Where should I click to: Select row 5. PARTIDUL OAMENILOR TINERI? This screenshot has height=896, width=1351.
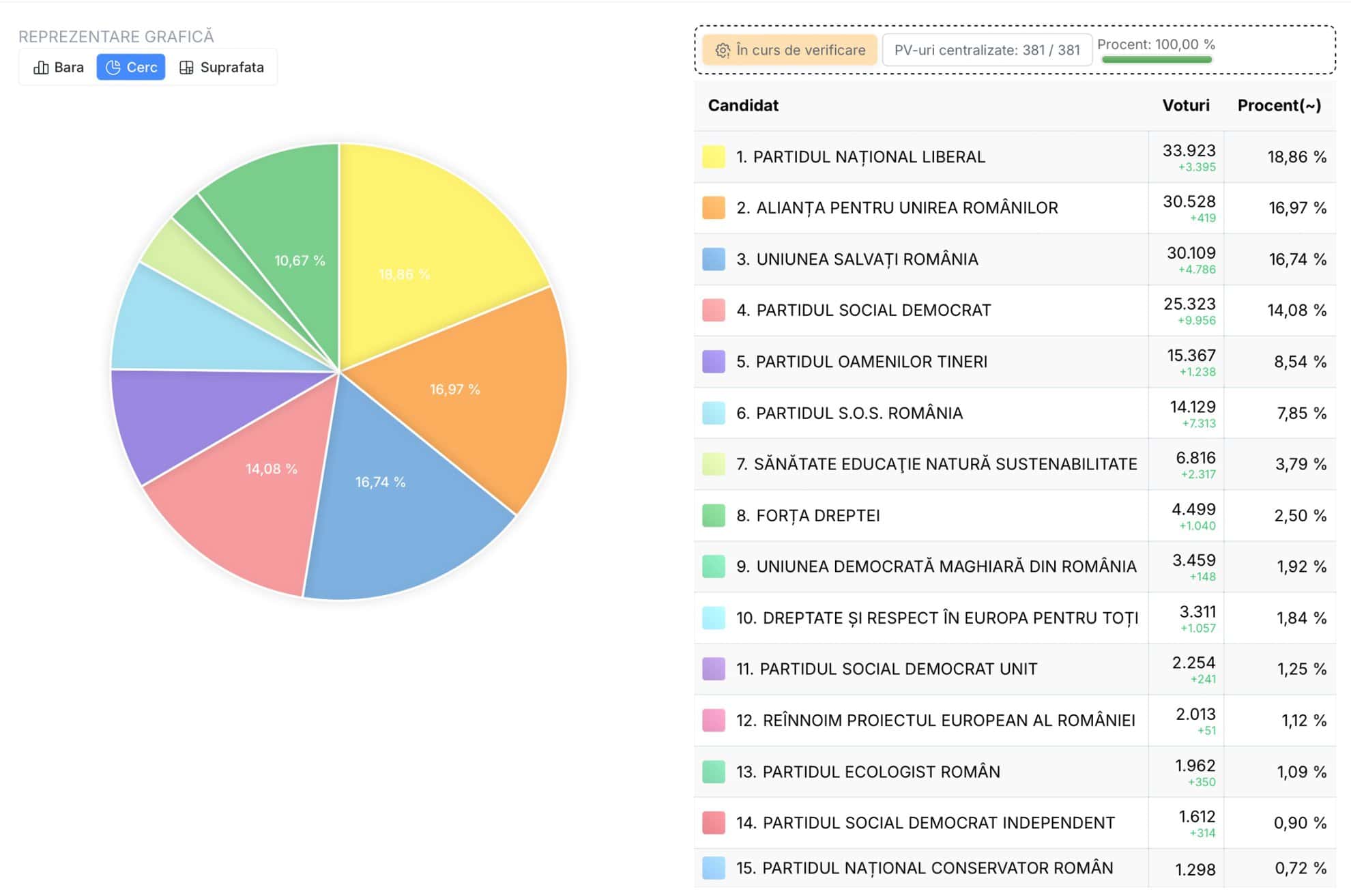(x=1015, y=362)
